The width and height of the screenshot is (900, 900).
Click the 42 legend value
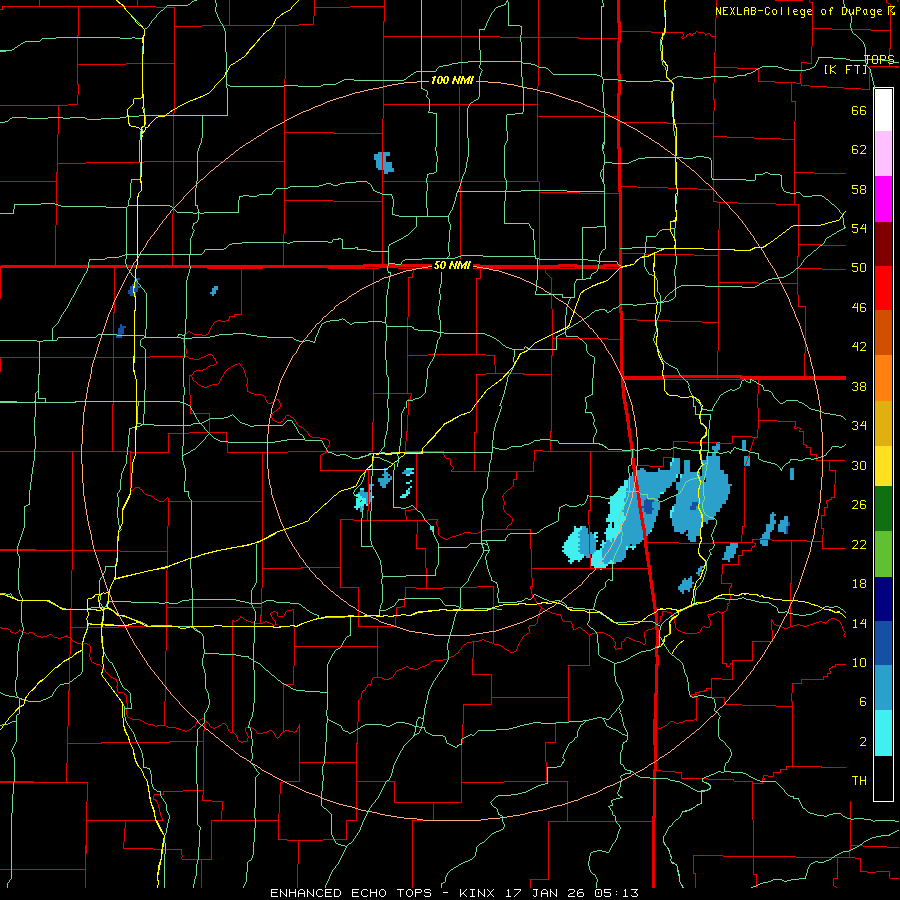pyautogui.click(x=859, y=347)
